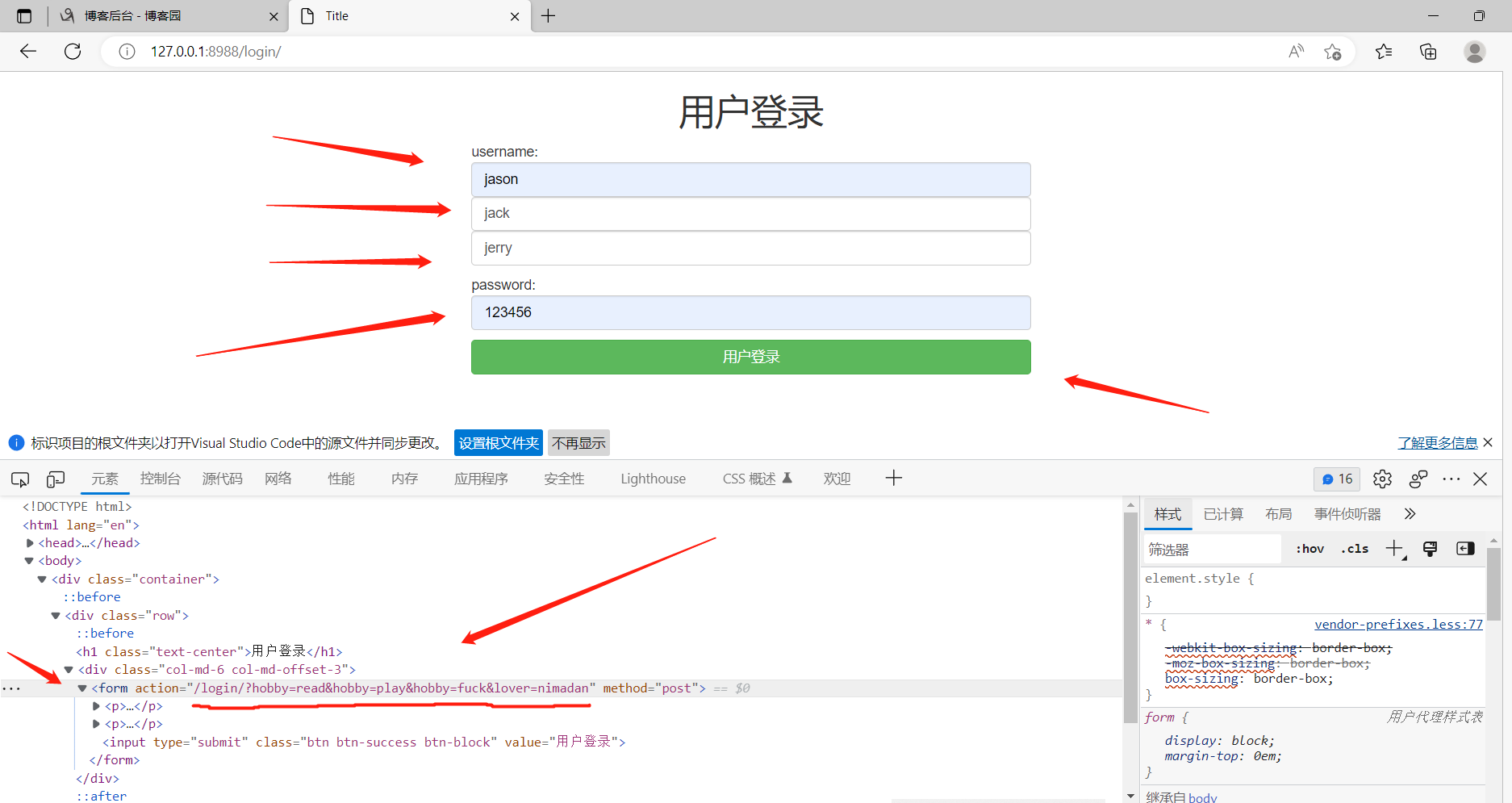Viewport: 1512px width, 803px height.
Task: Switch to the 布局 styles tab
Action: point(1278,514)
